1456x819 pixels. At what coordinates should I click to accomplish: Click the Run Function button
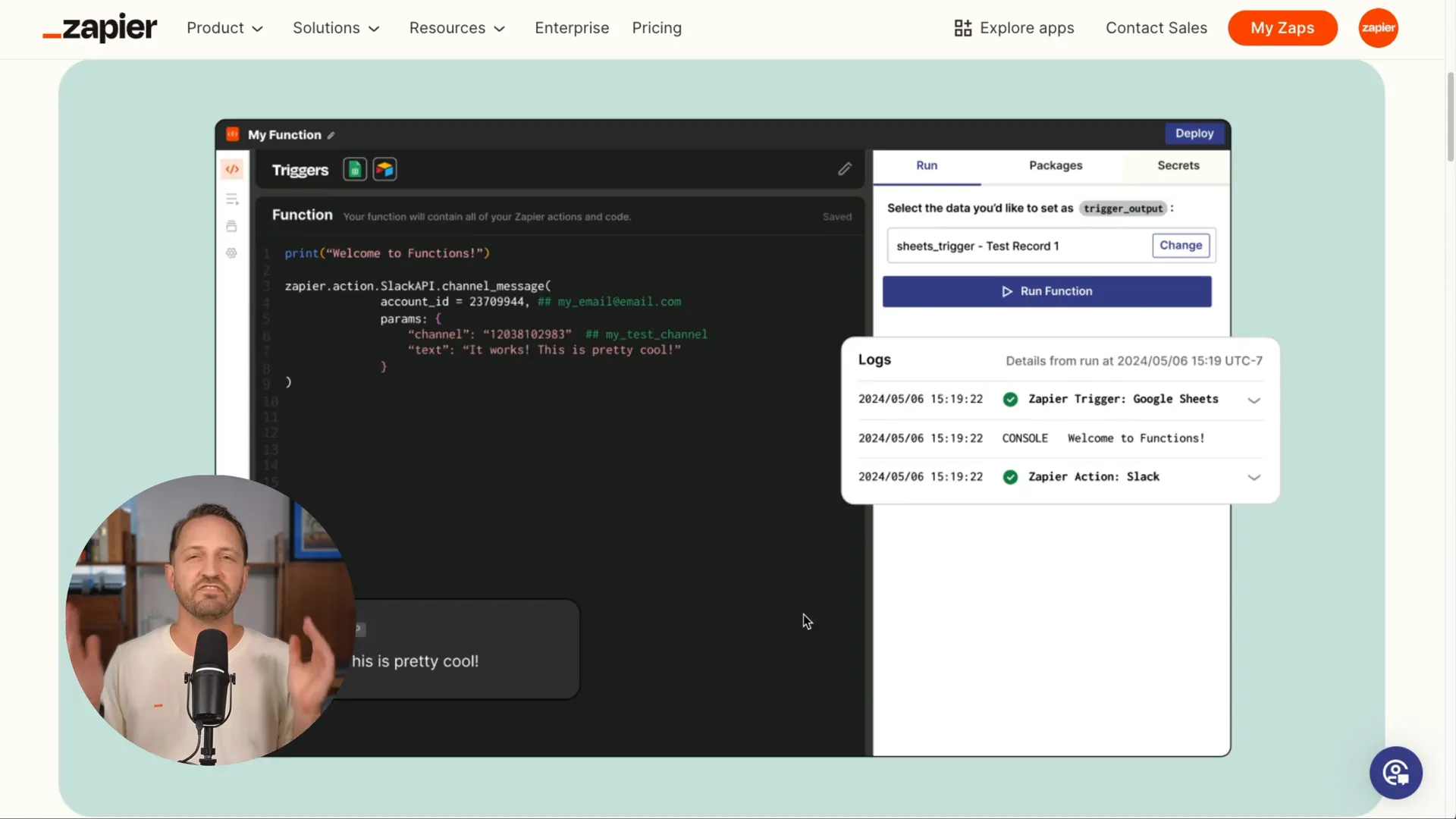(1046, 292)
